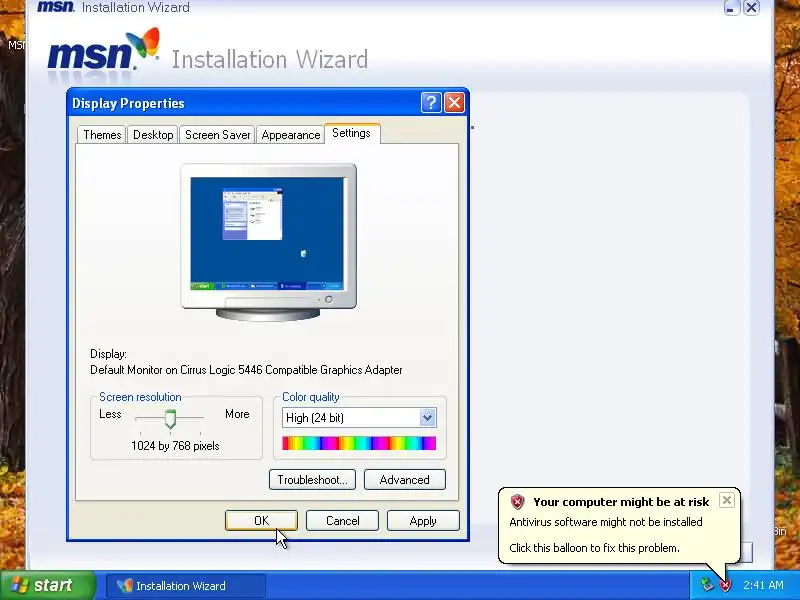Click 'Click this balloon to fix this problem'

pos(594,548)
